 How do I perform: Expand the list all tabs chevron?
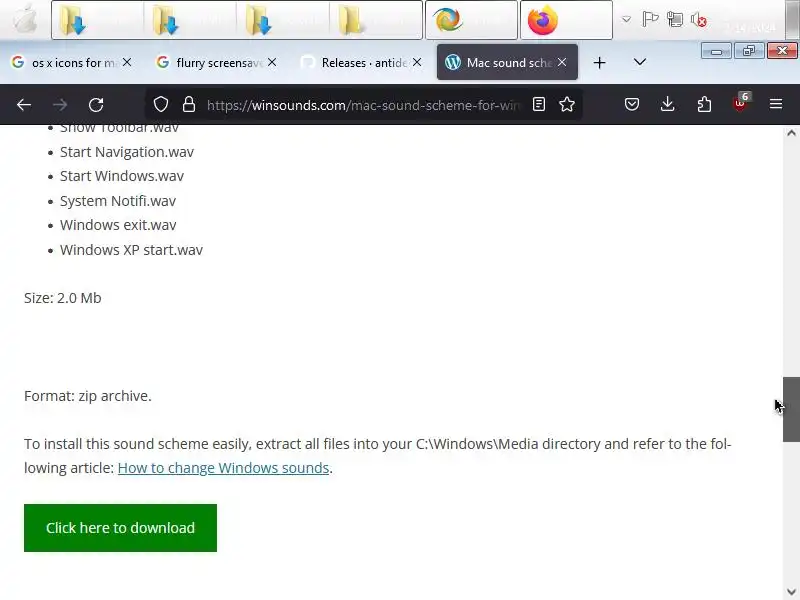coord(639,62)
